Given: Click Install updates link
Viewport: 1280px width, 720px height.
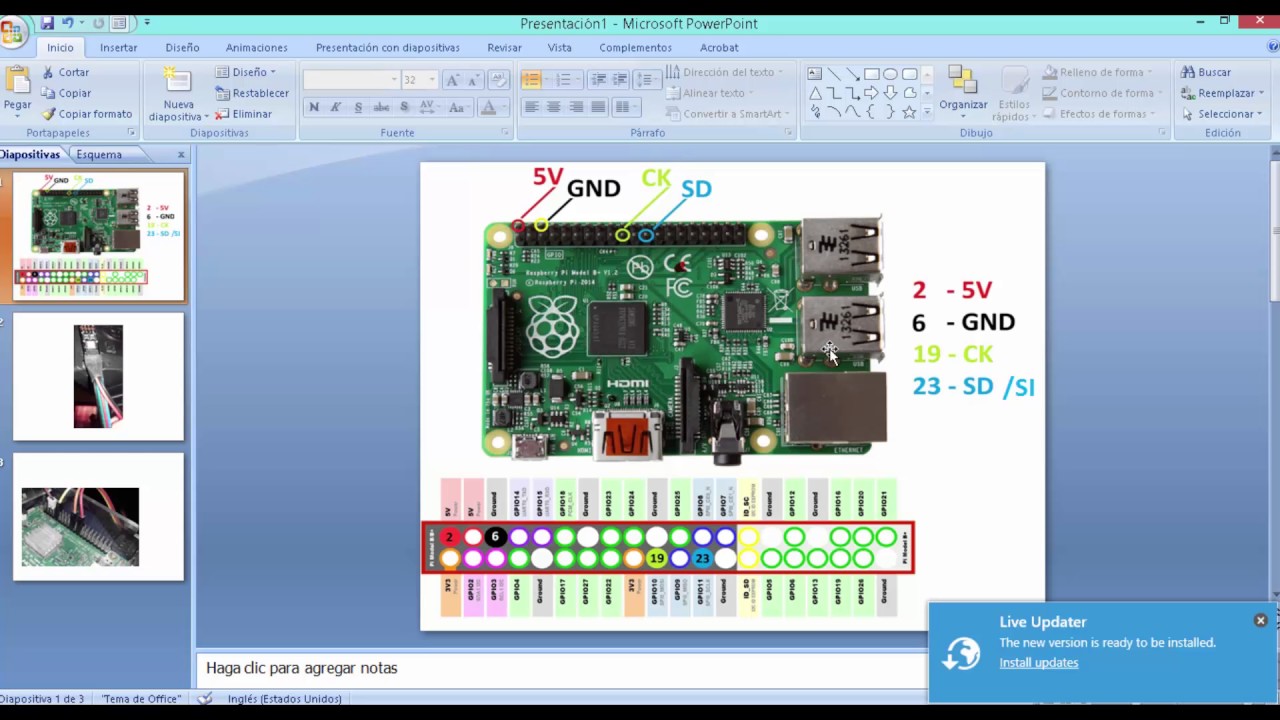Looking at the screenshot, I should pyautogui.click(x=1039, y=662).
